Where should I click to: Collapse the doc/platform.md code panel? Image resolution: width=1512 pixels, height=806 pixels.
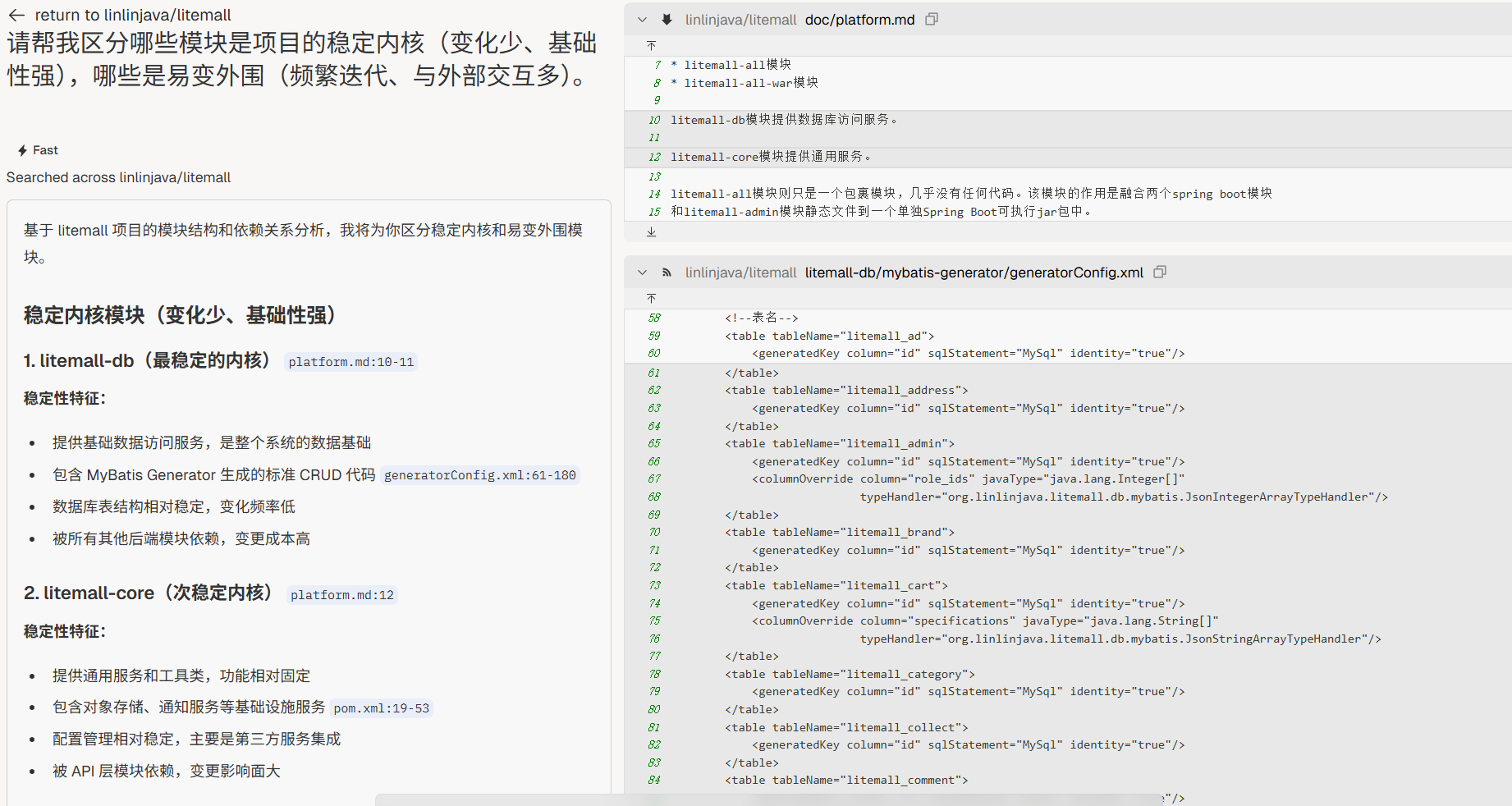[x=643, y=20]
